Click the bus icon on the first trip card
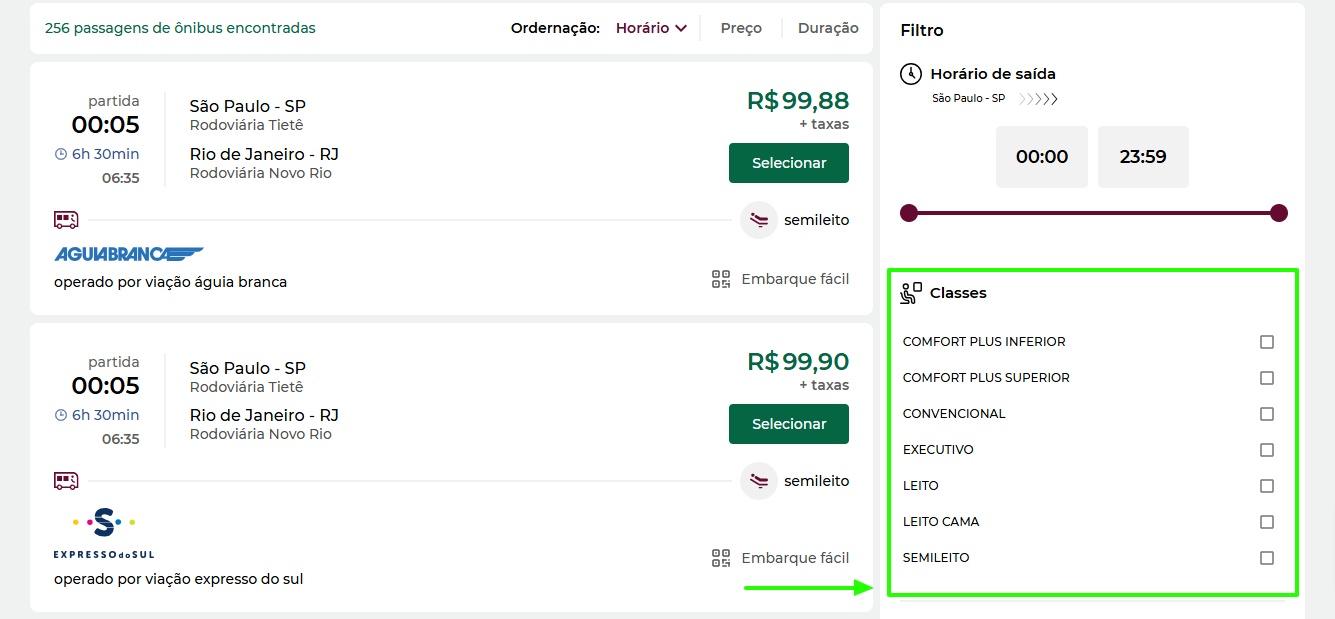Screen dimensions: 1335x619 click(66, 219)
